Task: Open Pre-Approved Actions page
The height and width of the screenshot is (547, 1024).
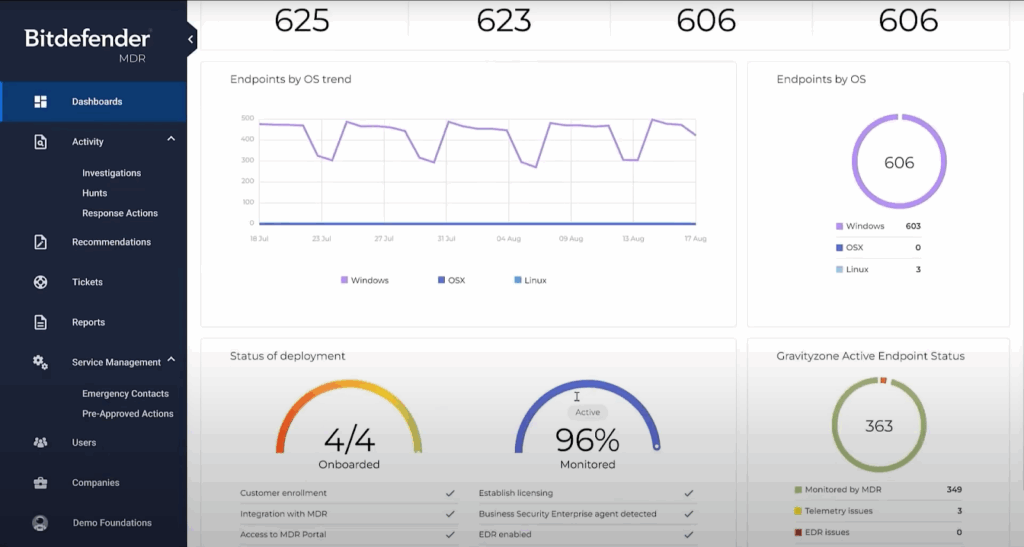Action: 127,414
